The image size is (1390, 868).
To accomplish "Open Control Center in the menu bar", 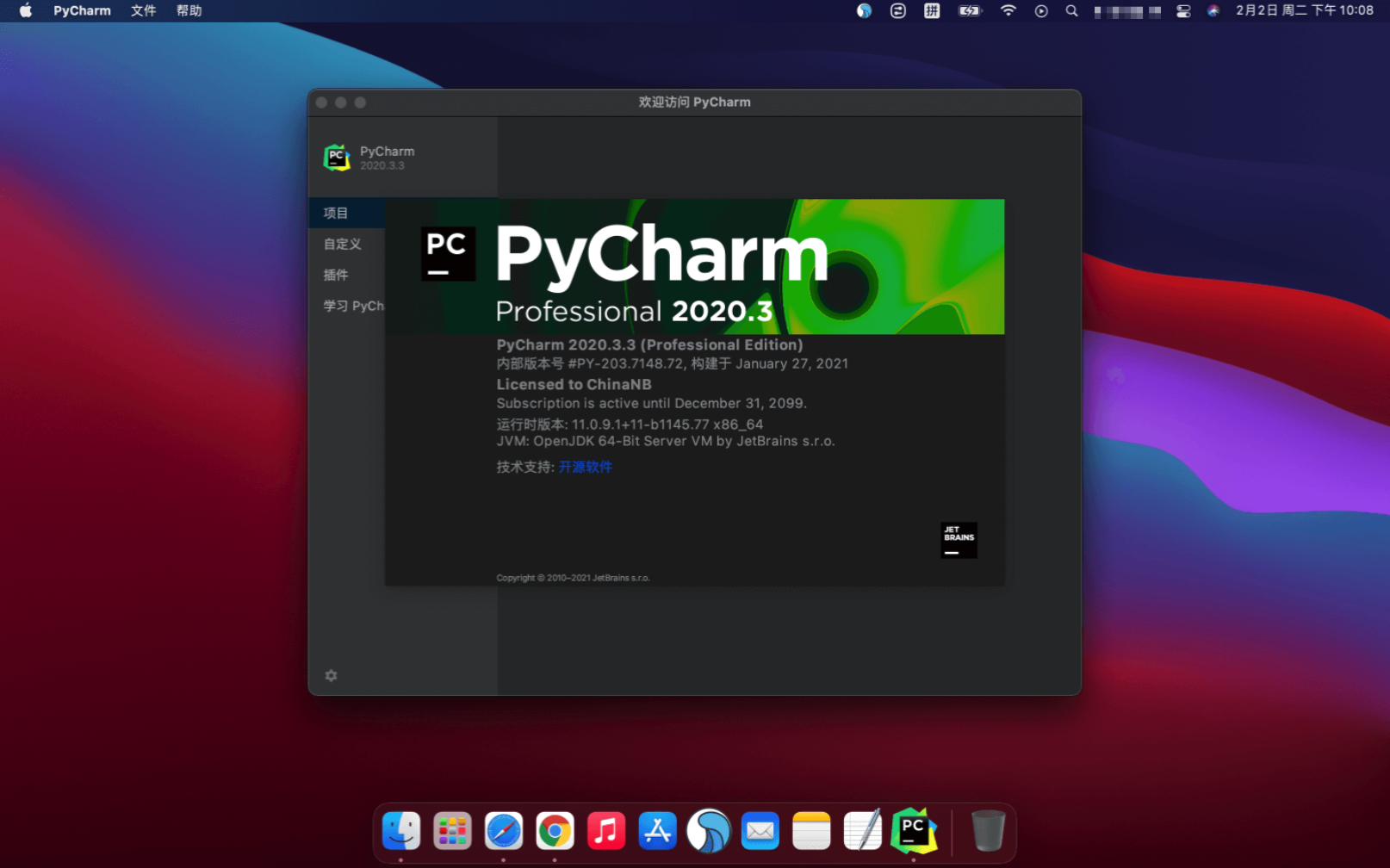I will tap(1183, 11).
